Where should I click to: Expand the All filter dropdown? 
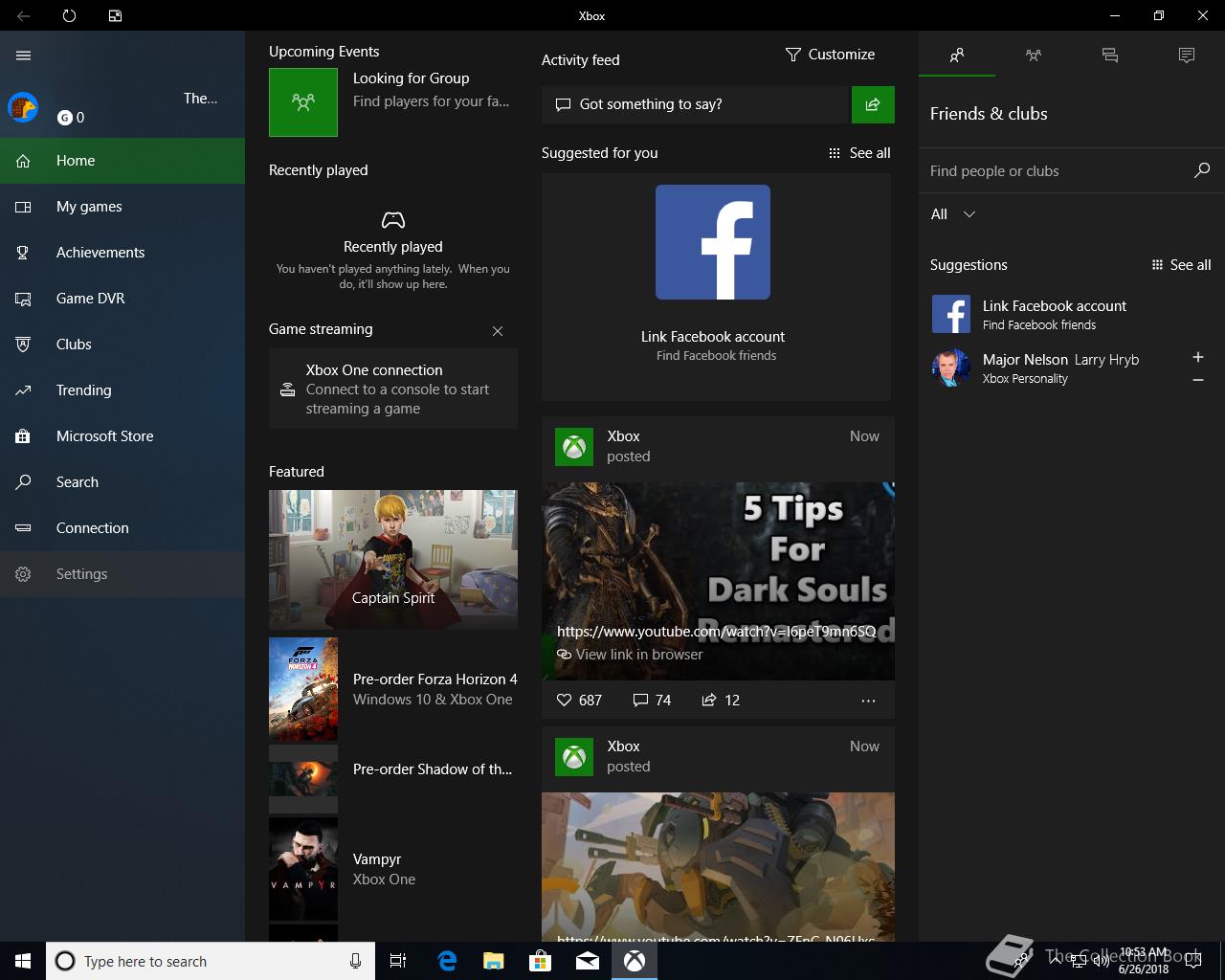(953, 214)
